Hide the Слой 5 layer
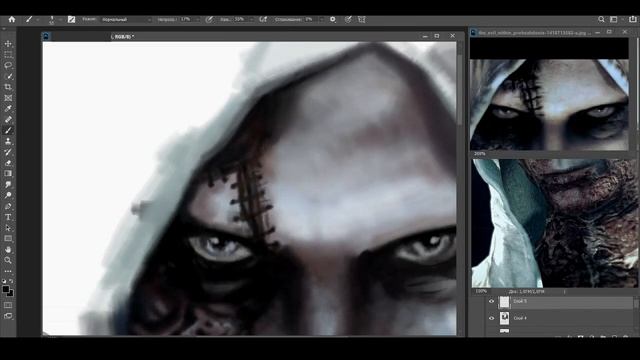640x360 pixels. click(x=491, y=301)
